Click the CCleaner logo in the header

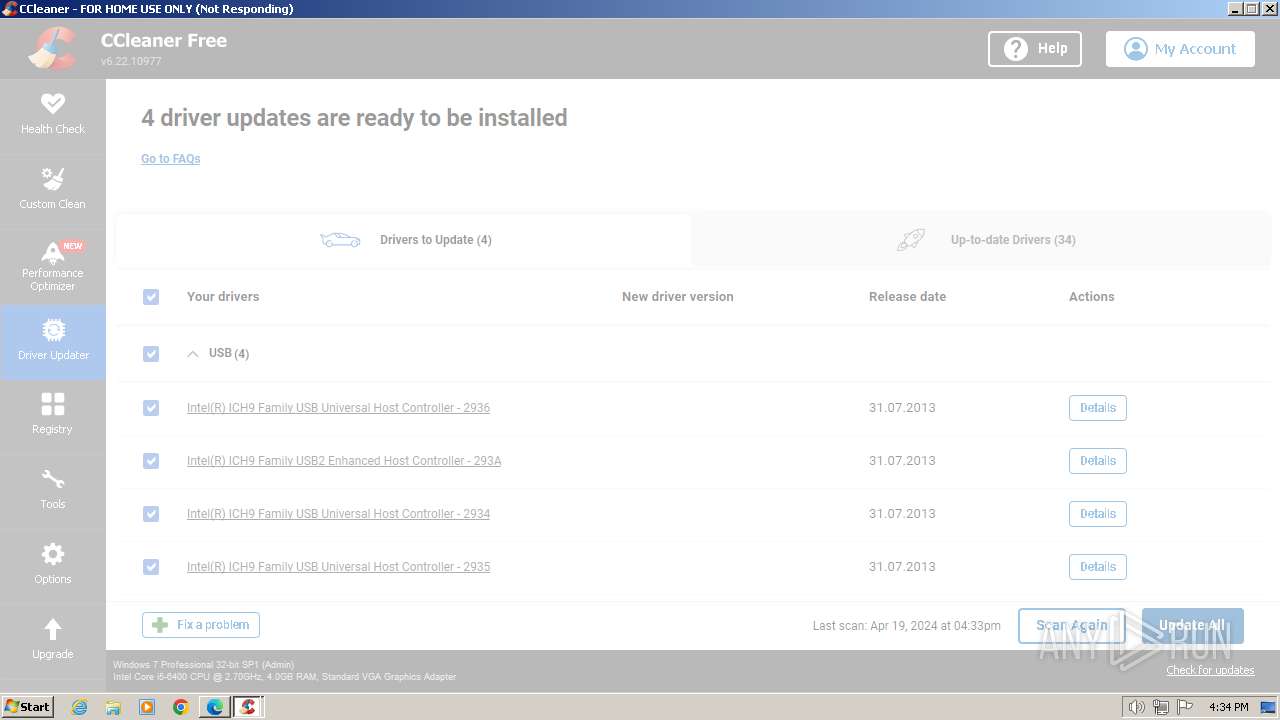(53, 48)
